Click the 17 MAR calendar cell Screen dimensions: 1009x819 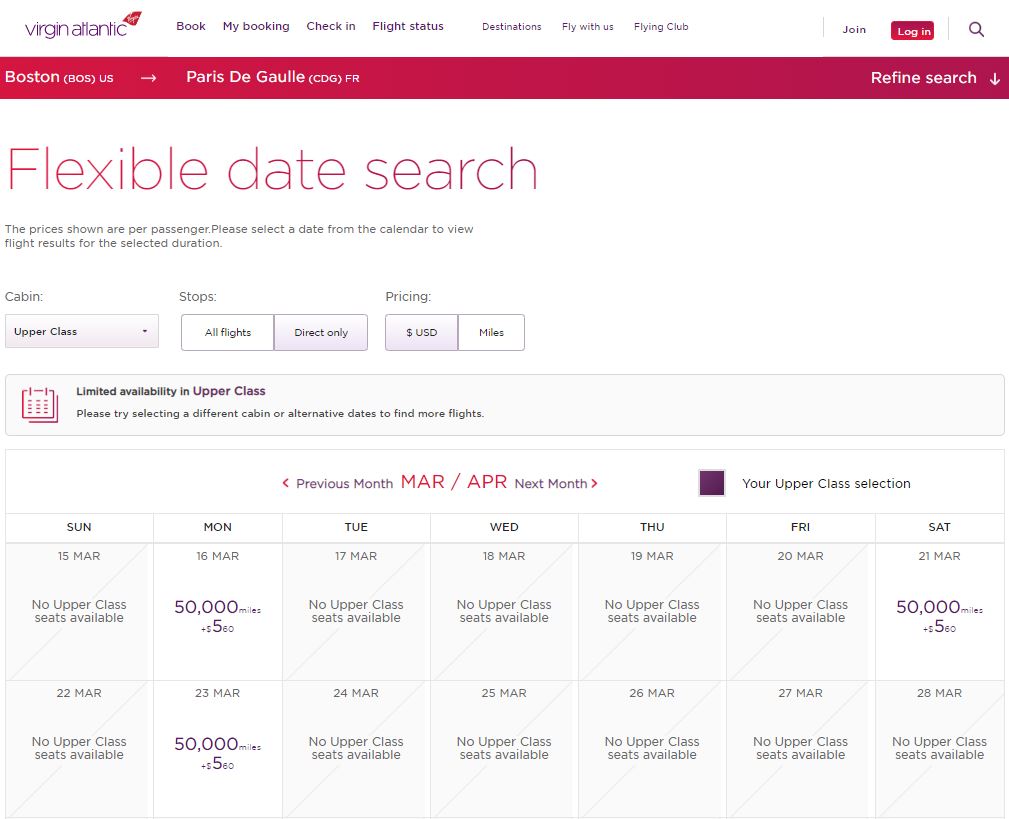tap(356, 612)
